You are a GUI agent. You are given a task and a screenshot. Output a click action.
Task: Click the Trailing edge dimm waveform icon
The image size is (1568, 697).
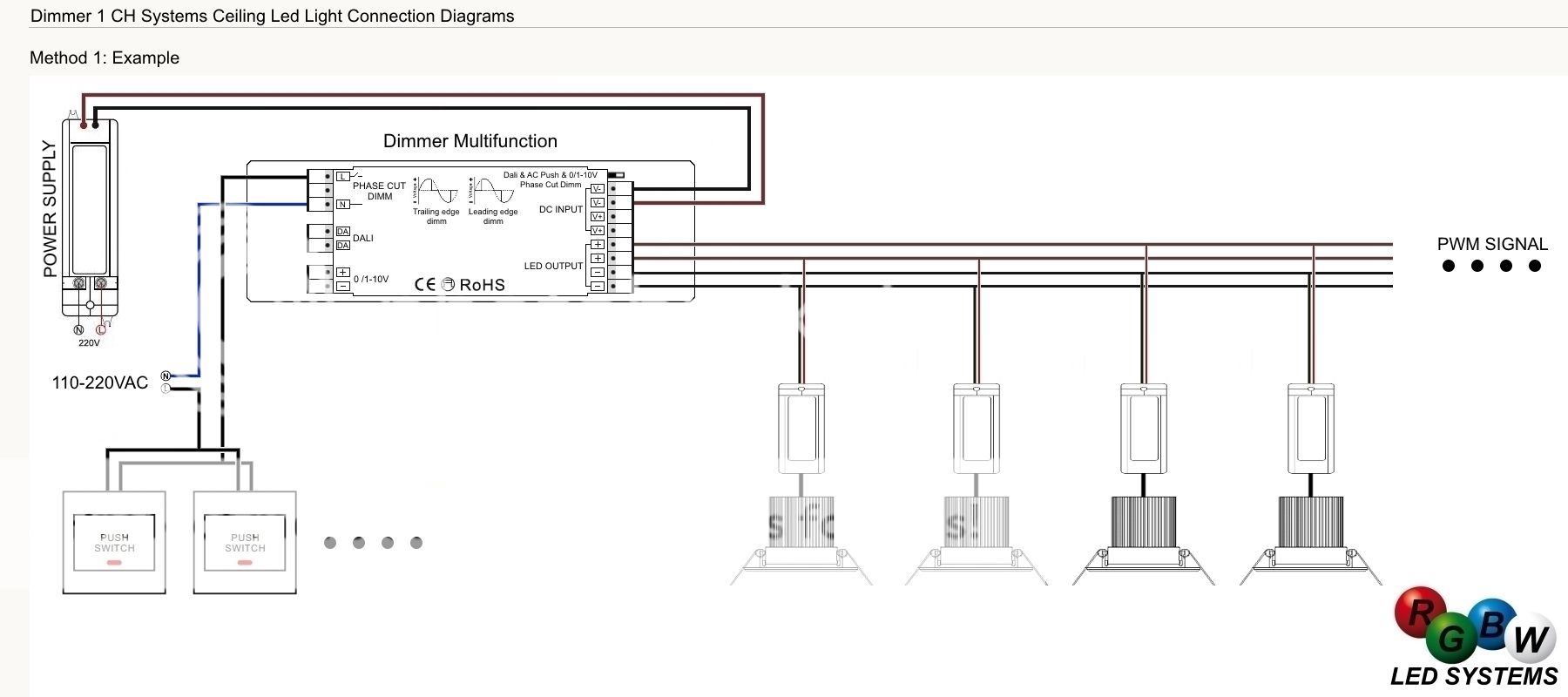[436, 191]
